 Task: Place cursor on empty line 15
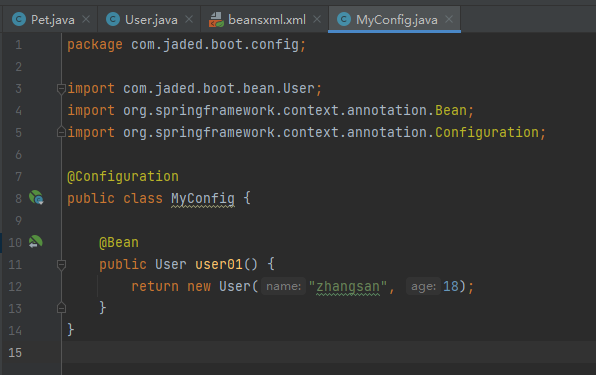tap(327, 352)
